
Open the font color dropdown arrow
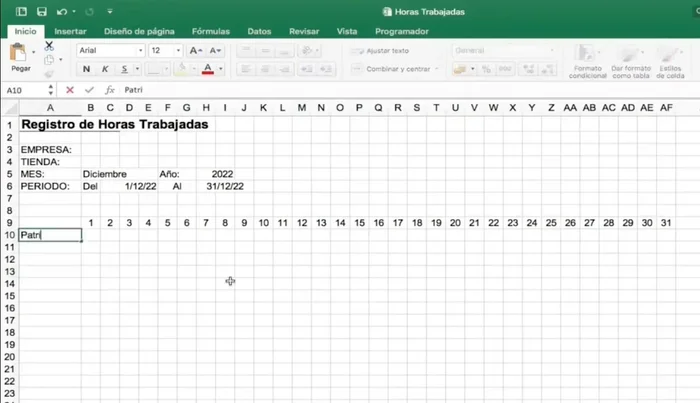pyautogui.click(x=221, y=69)
